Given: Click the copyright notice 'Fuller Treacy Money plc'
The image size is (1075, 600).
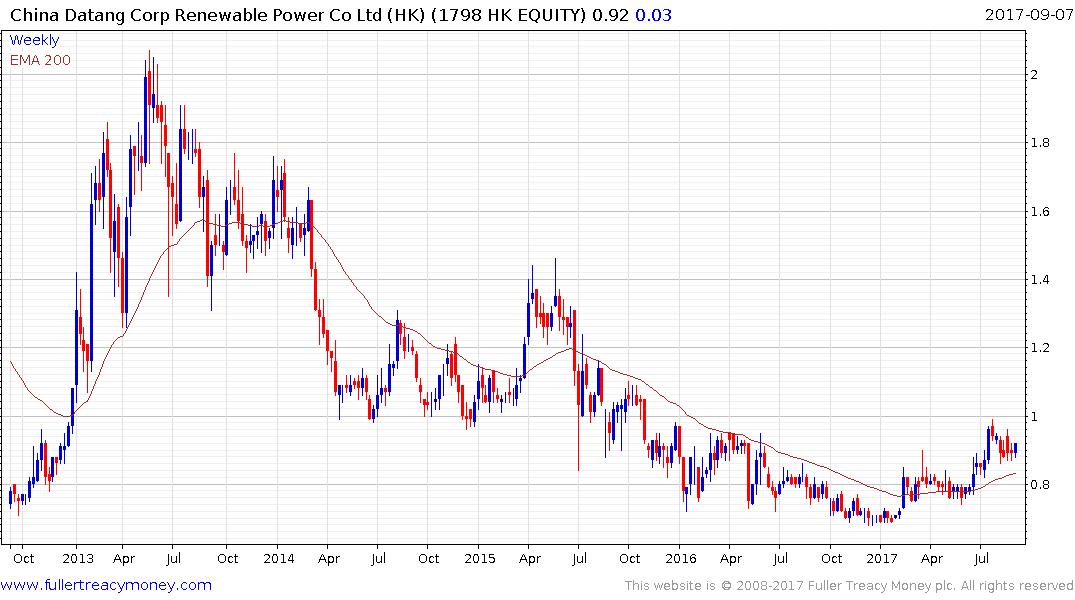Looking at the screenshot, I should pos(882,586).
